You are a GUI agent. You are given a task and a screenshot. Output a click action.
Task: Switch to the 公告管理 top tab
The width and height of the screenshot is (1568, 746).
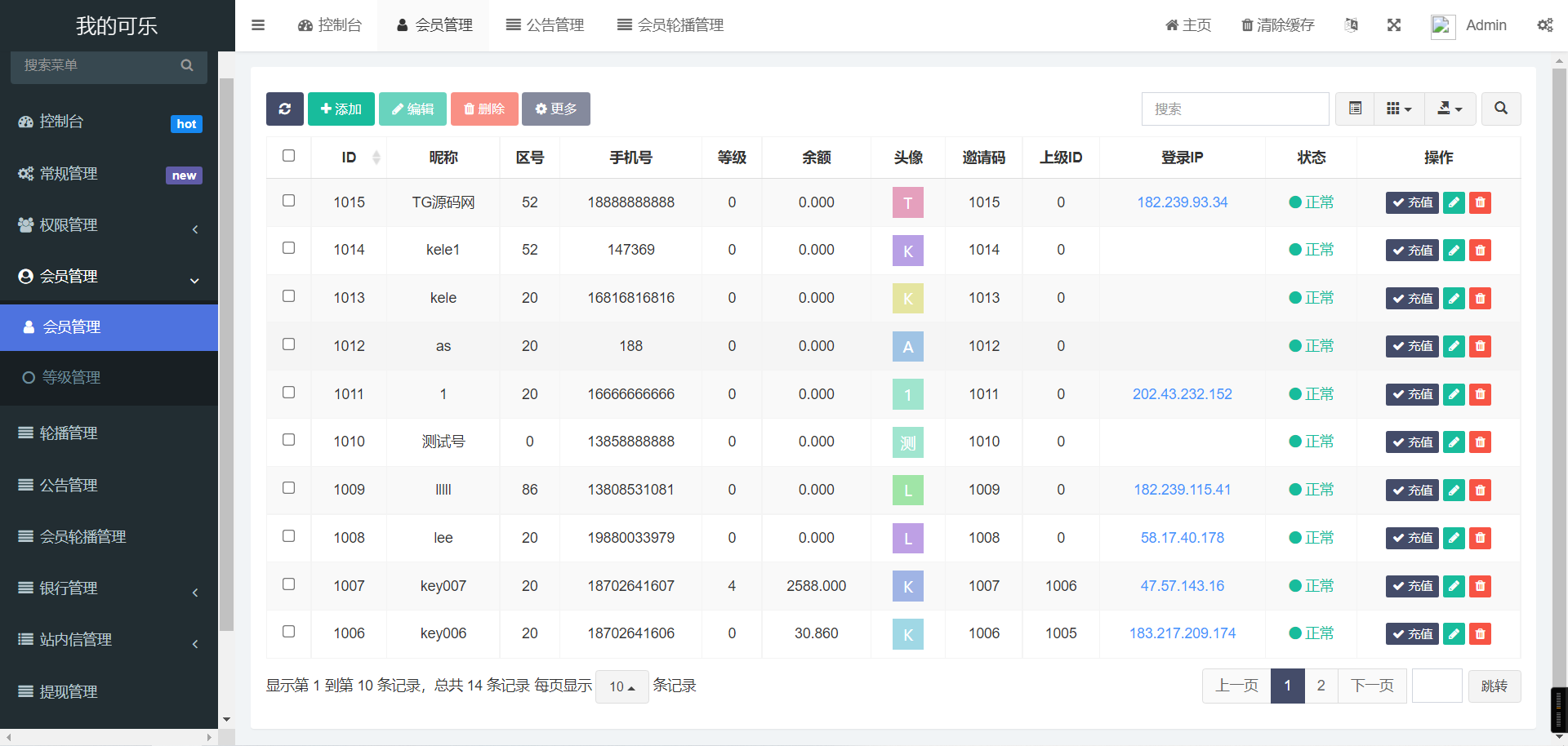[x=545, y=25]
